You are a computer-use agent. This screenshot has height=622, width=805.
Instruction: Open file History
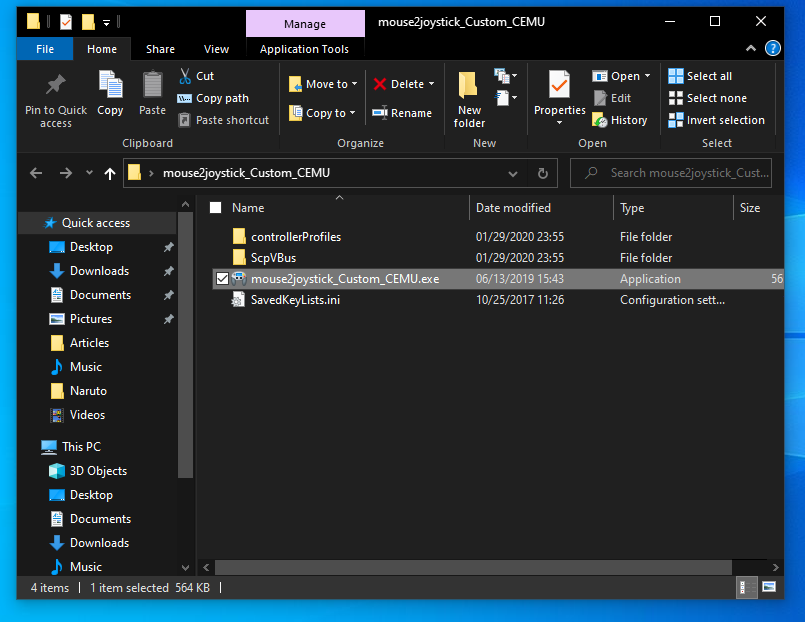620,120
